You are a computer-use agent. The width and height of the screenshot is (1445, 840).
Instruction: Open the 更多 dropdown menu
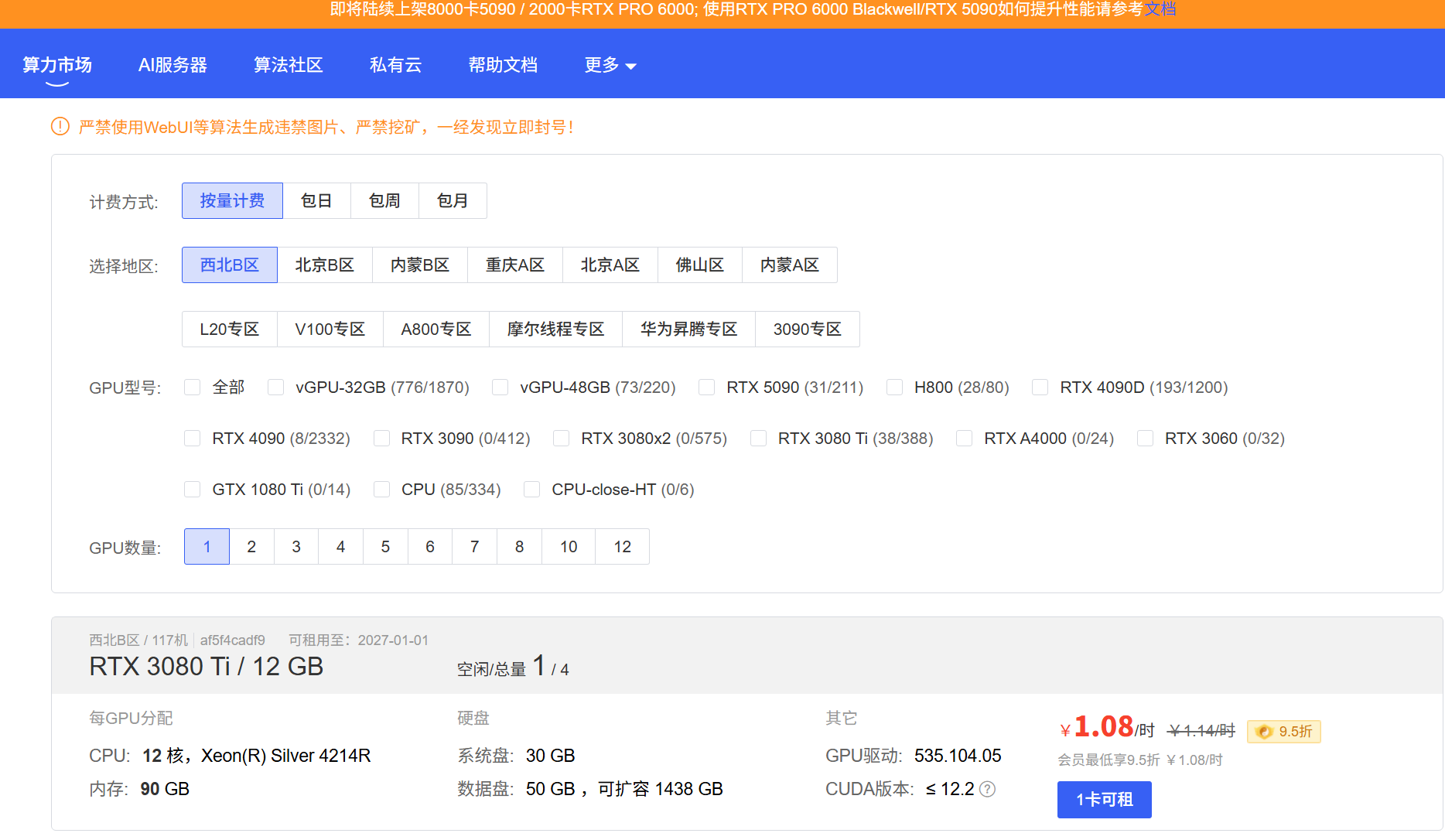[x=610, y=65]
